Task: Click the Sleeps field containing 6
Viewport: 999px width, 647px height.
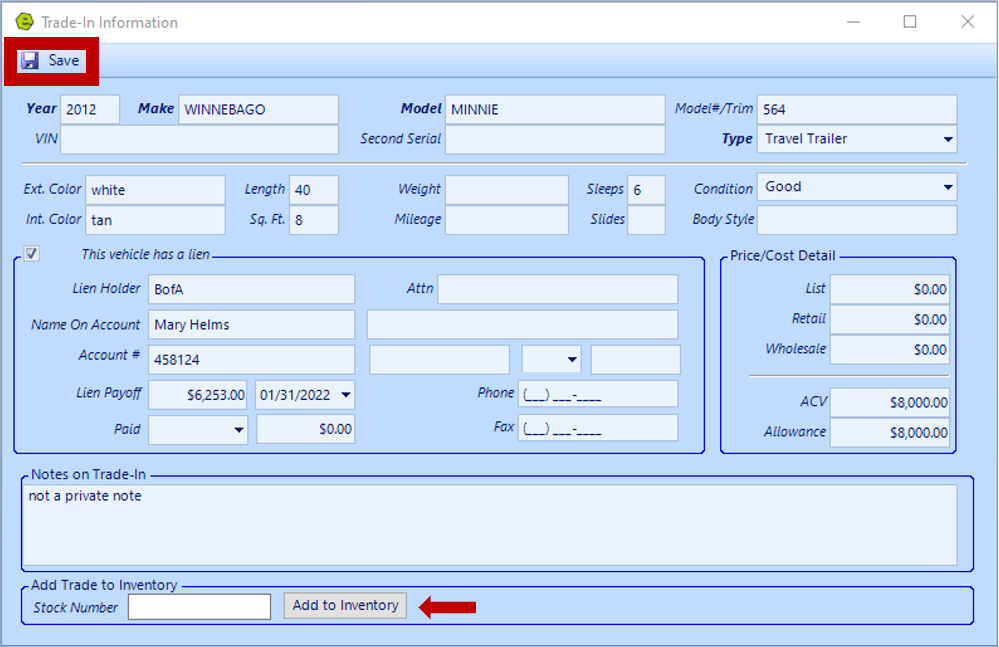Action: (646, 190)
